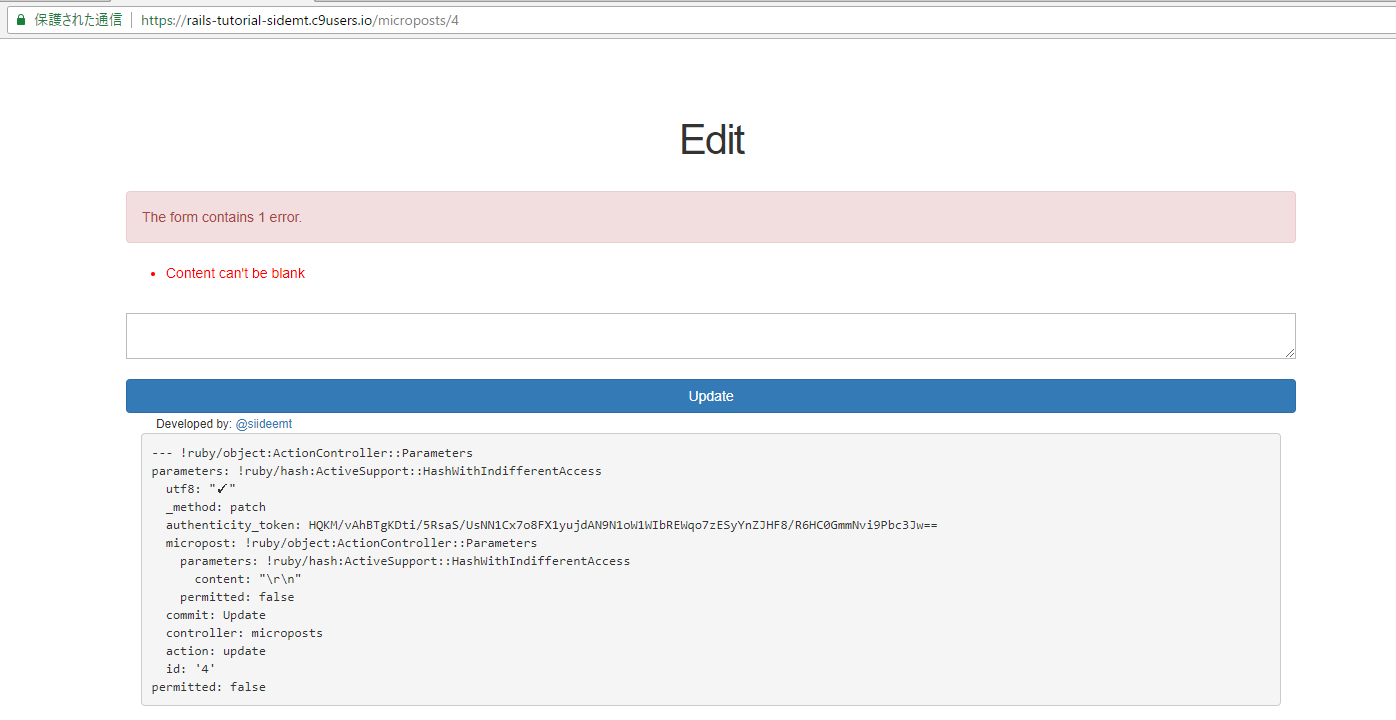Click the "utf8" checkmark debug line
The image size is (1396, 720).
tap(201, 489)
